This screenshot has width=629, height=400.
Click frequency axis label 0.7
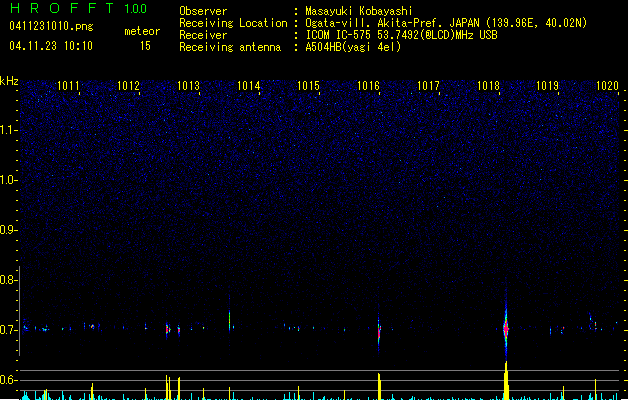[x=8, y=330]
